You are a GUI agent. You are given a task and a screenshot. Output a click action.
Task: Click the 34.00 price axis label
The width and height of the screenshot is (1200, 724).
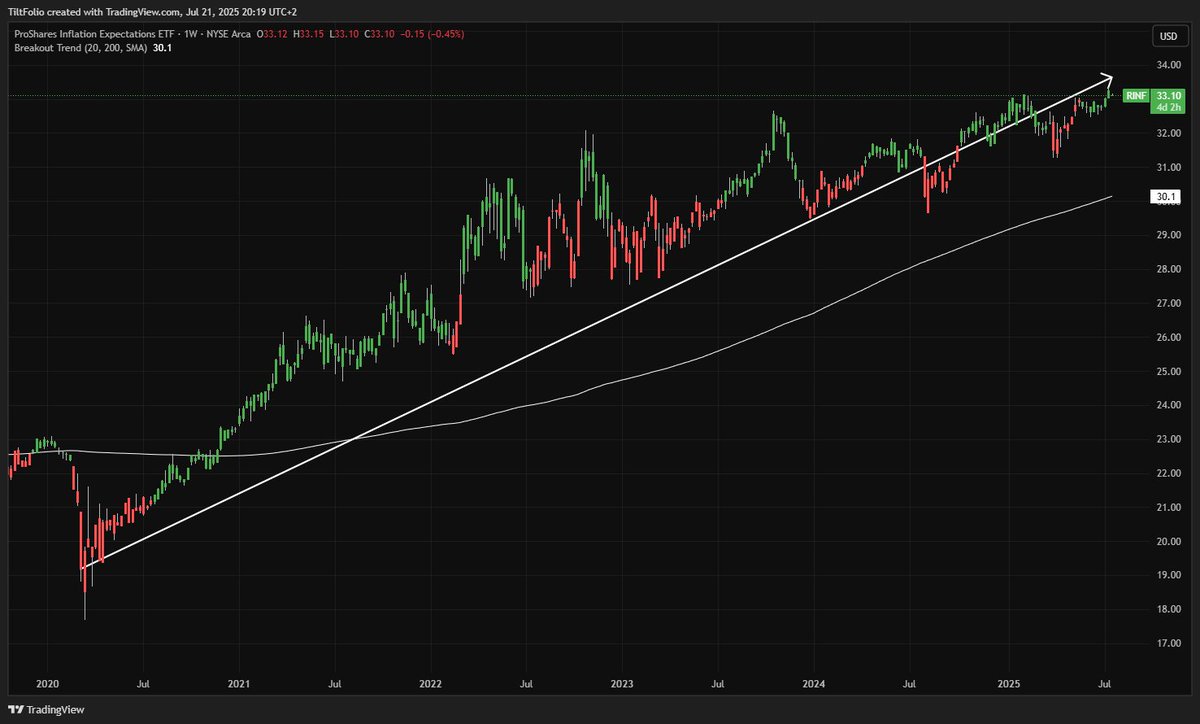[1171, 65]
